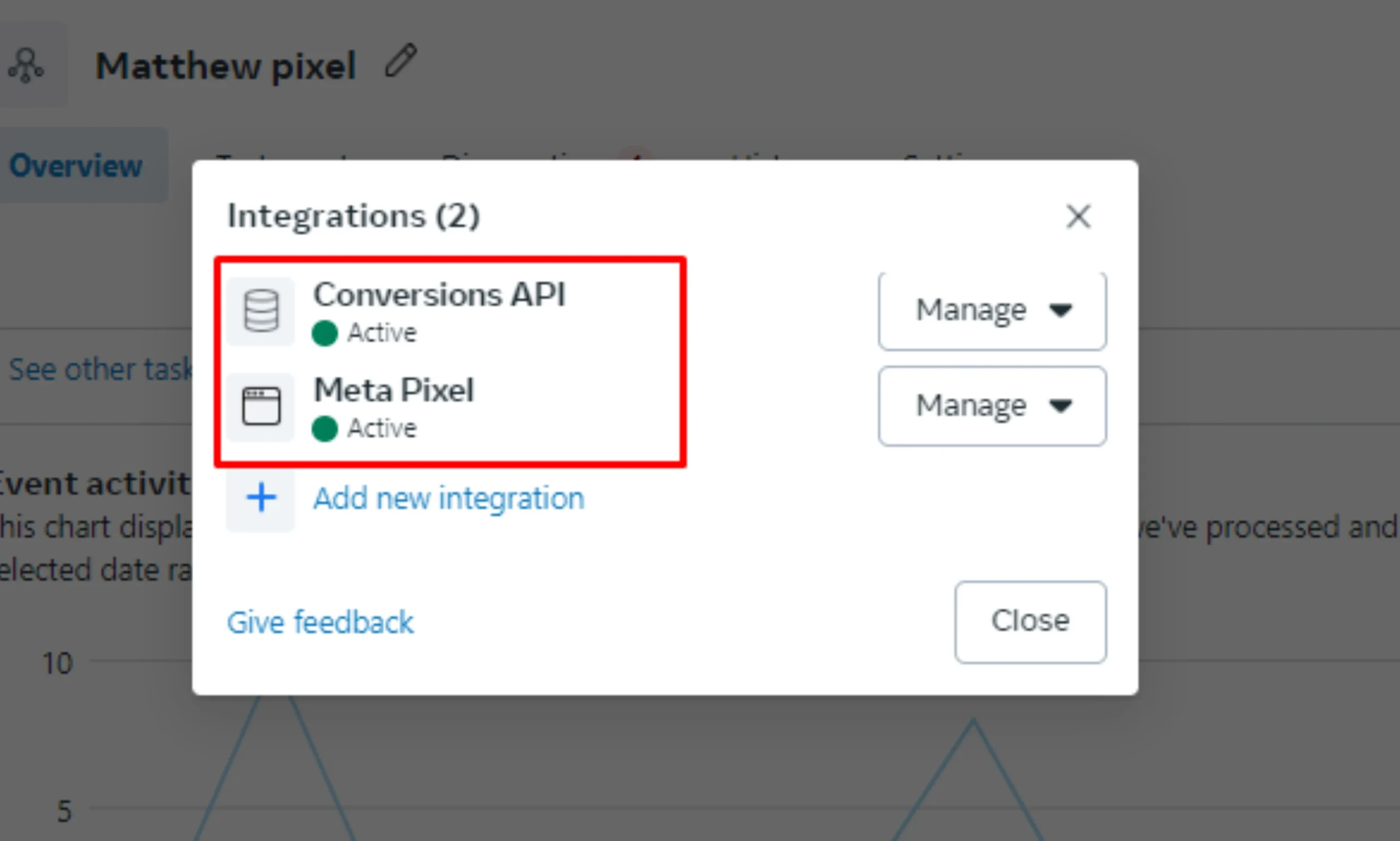This screenshot has height=841, width=1400.
Task: Select the Conversions API integration name
Action: point(439,295)
